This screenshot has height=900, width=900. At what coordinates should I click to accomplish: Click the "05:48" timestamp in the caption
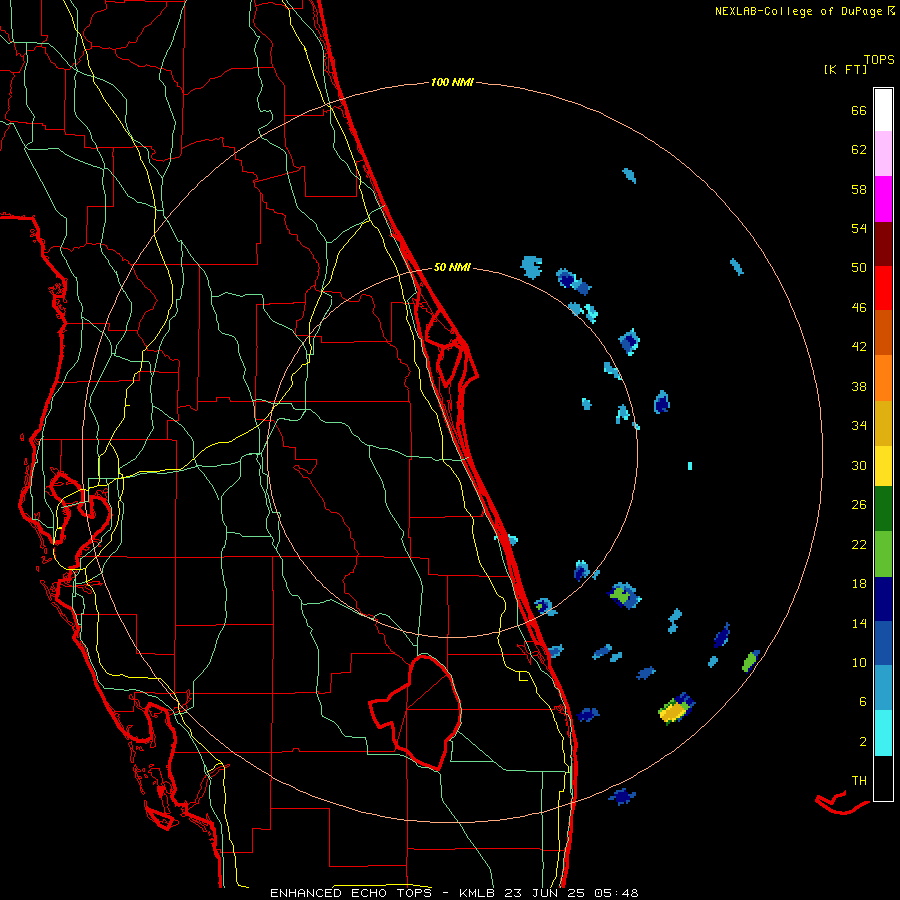pos(616,893)
